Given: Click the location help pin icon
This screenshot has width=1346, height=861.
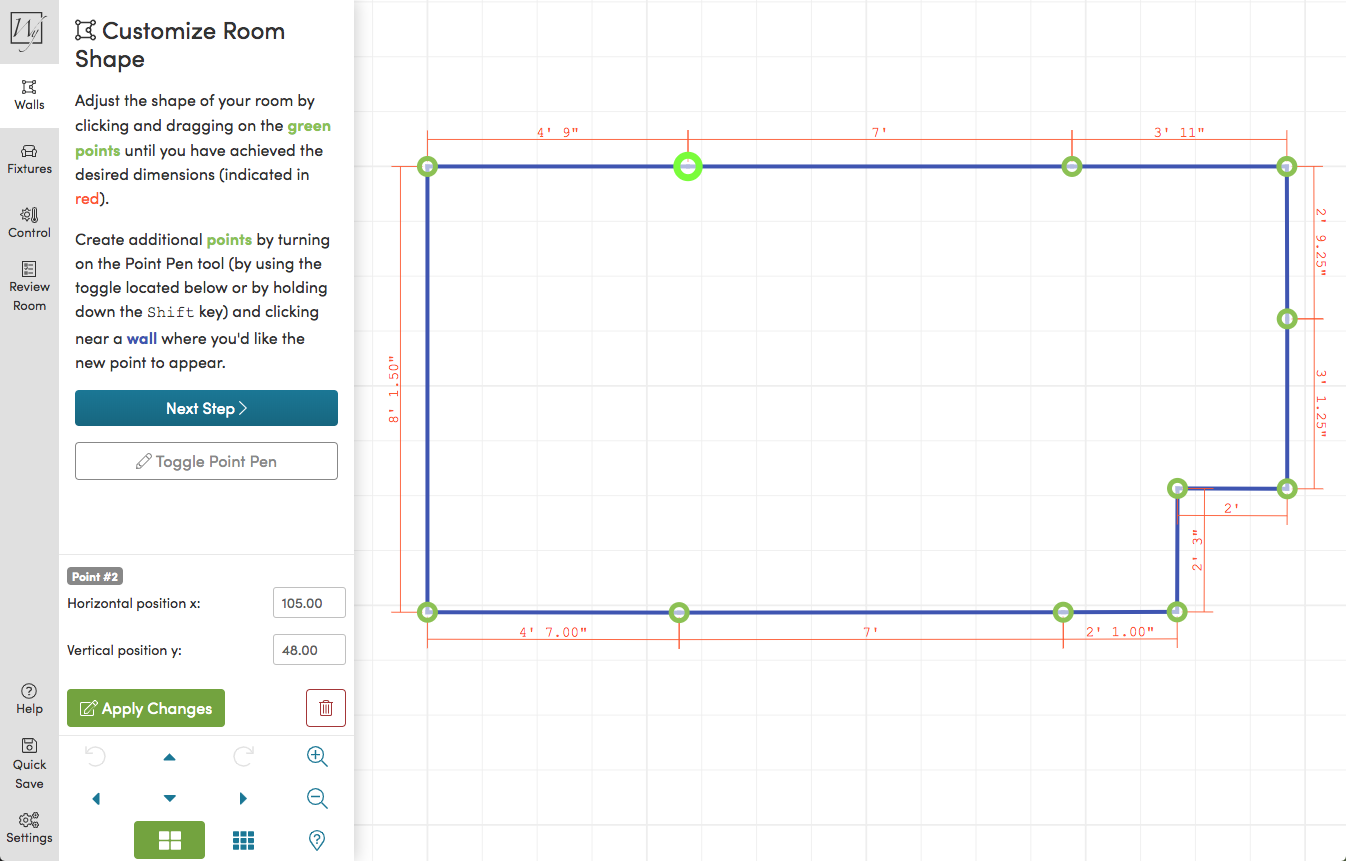Looking at the screenshot, I should click(x=317, y=840).
